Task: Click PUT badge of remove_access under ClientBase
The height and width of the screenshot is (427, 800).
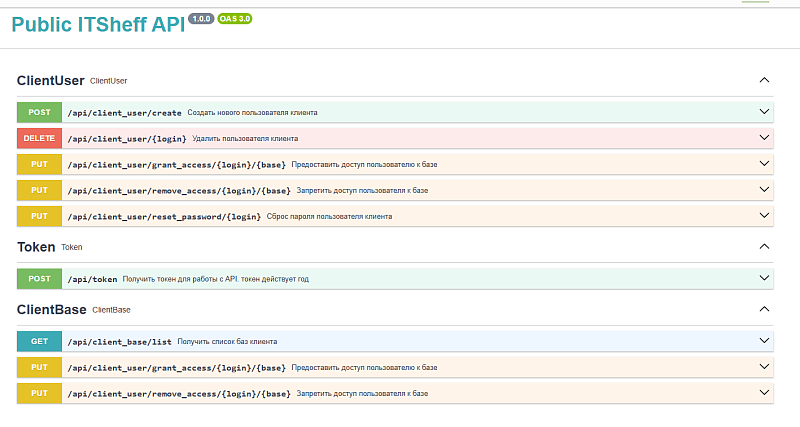Action: pyautogui.click(x=39, y=393)
